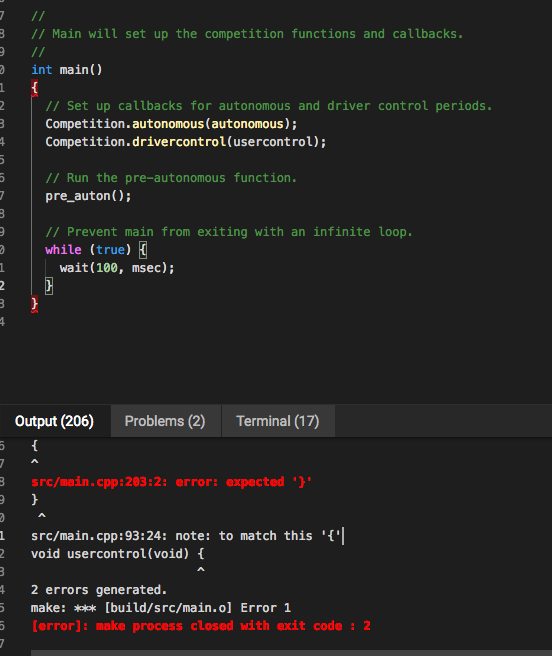Click the red closing brace ending main
The height and width of the screenshot is (656, 552).
pos(34,304)
